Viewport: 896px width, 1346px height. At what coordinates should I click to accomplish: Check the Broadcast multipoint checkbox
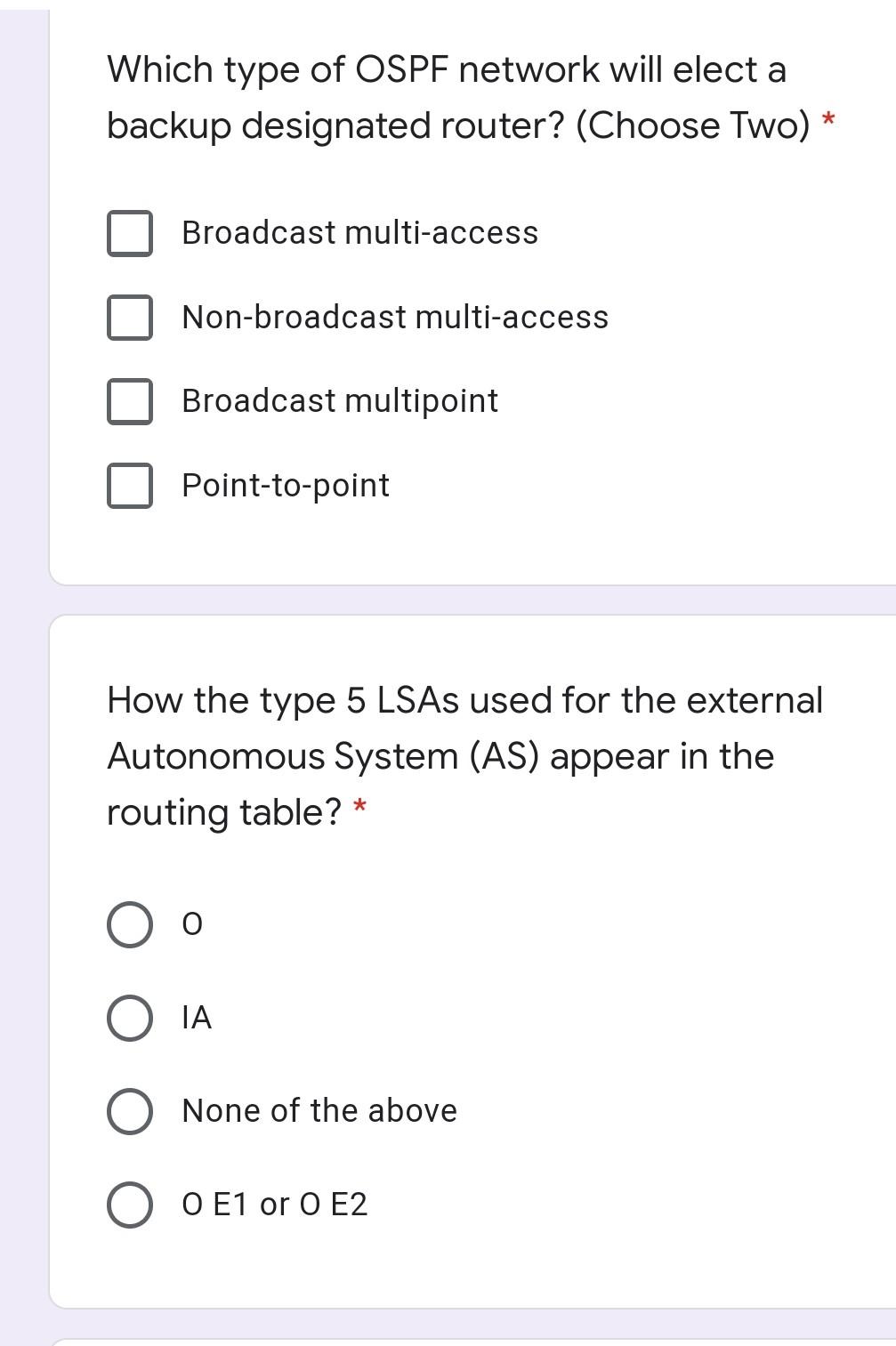click(x=131, y=400)
